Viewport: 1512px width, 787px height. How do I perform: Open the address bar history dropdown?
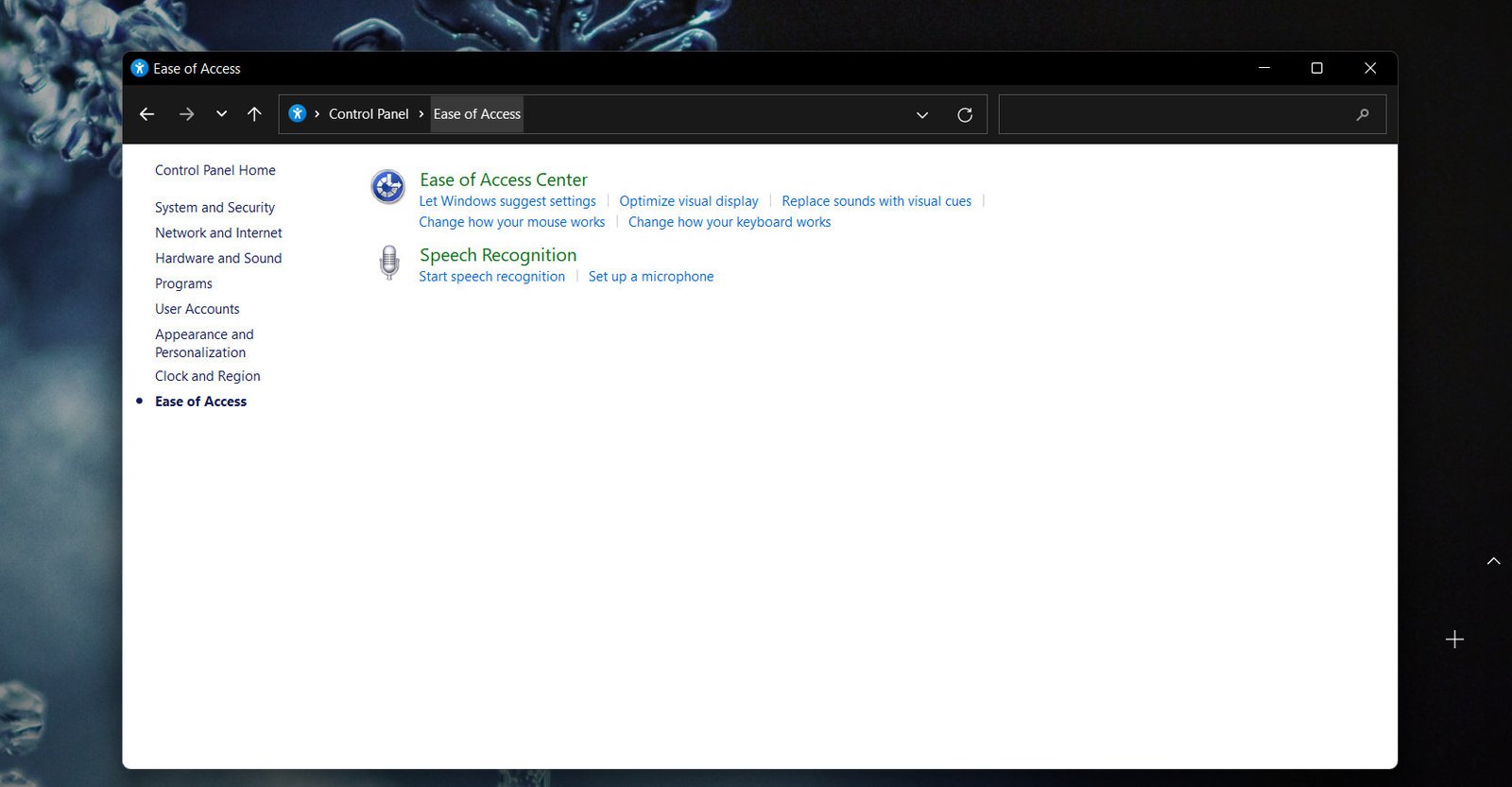922,114
